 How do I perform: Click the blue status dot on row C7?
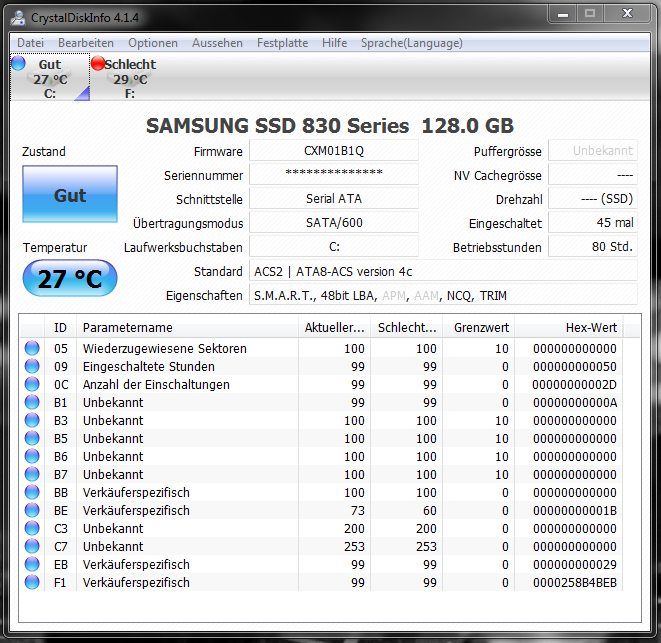point(32,546)
